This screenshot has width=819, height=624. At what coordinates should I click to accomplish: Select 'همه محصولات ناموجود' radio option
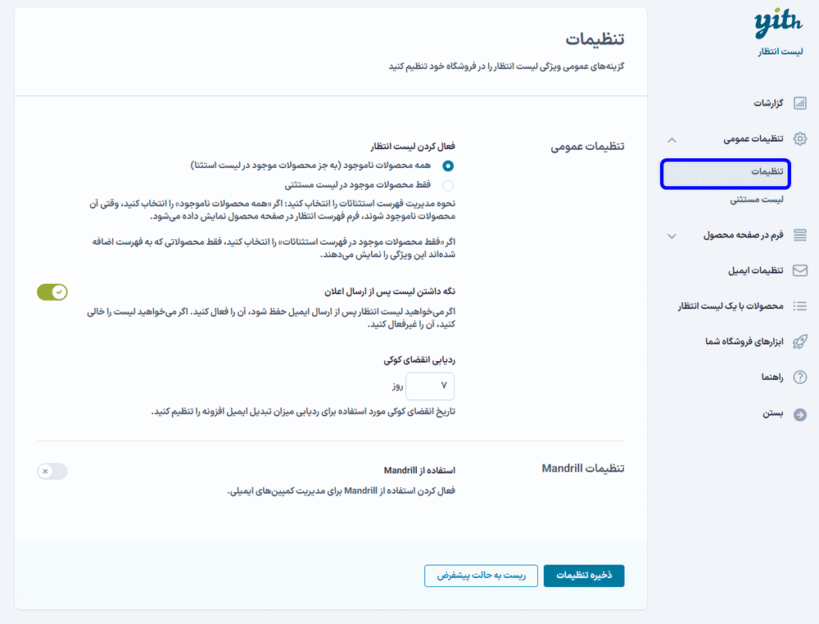pyautogui.click(x=448, y=166)
